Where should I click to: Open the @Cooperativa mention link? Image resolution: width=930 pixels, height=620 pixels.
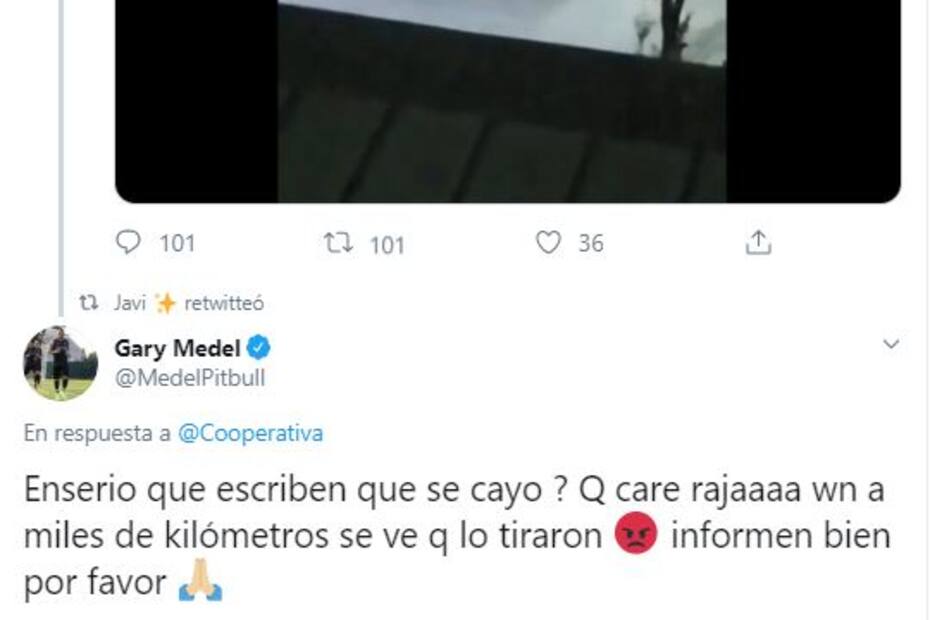(250, 433)
